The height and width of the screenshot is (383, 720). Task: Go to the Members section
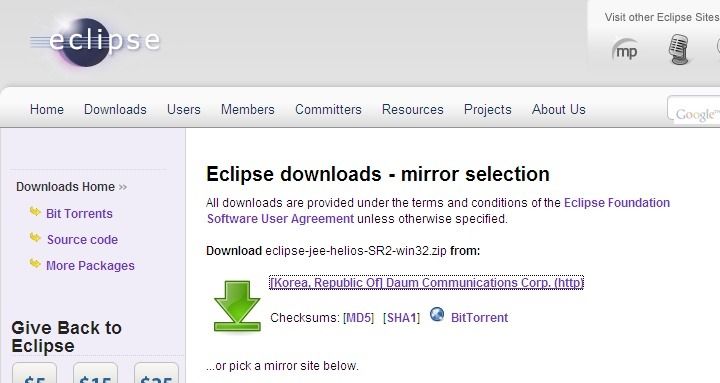(248, 109)
